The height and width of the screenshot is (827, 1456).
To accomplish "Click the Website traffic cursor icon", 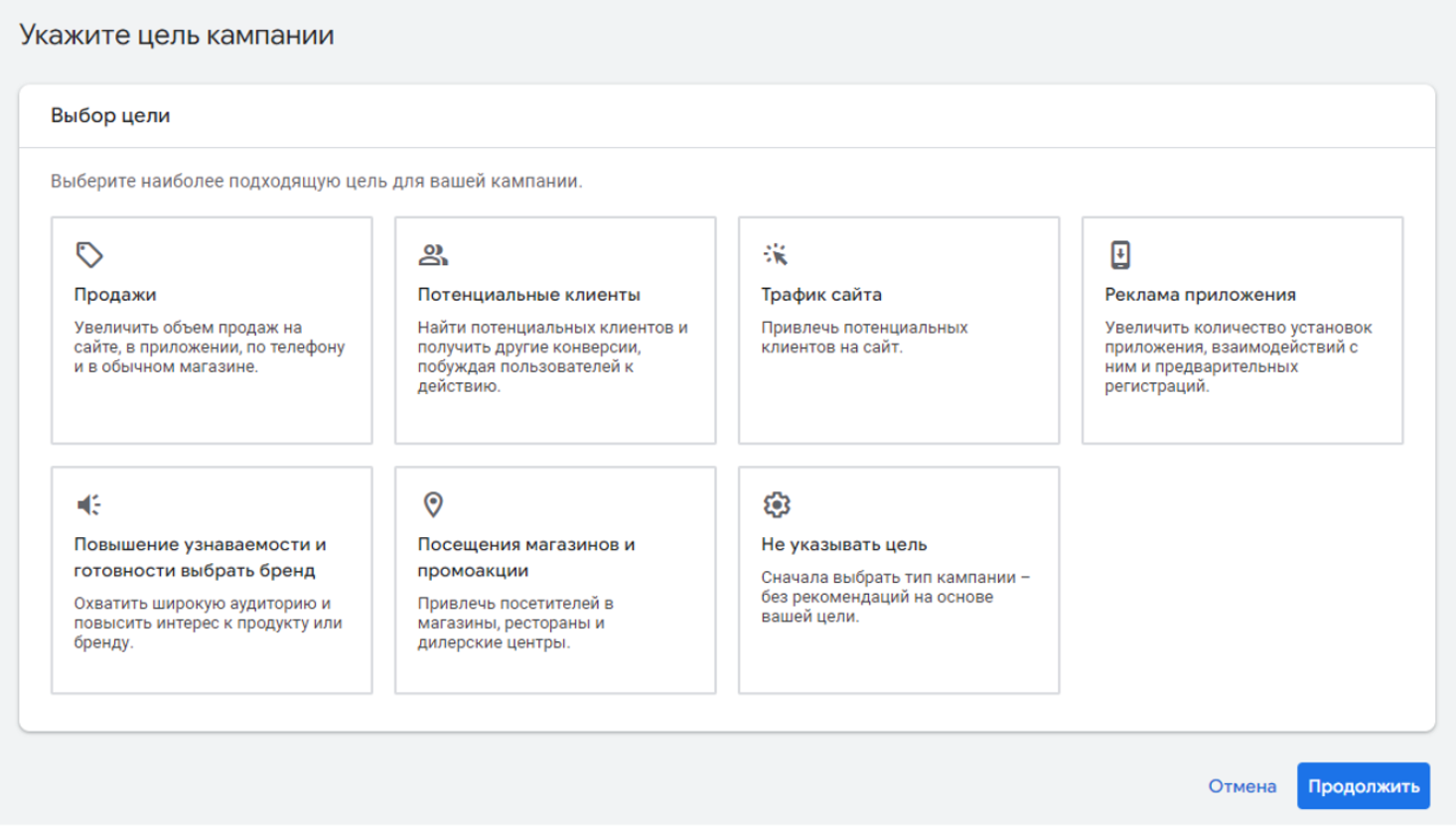I will pos(776,255).
